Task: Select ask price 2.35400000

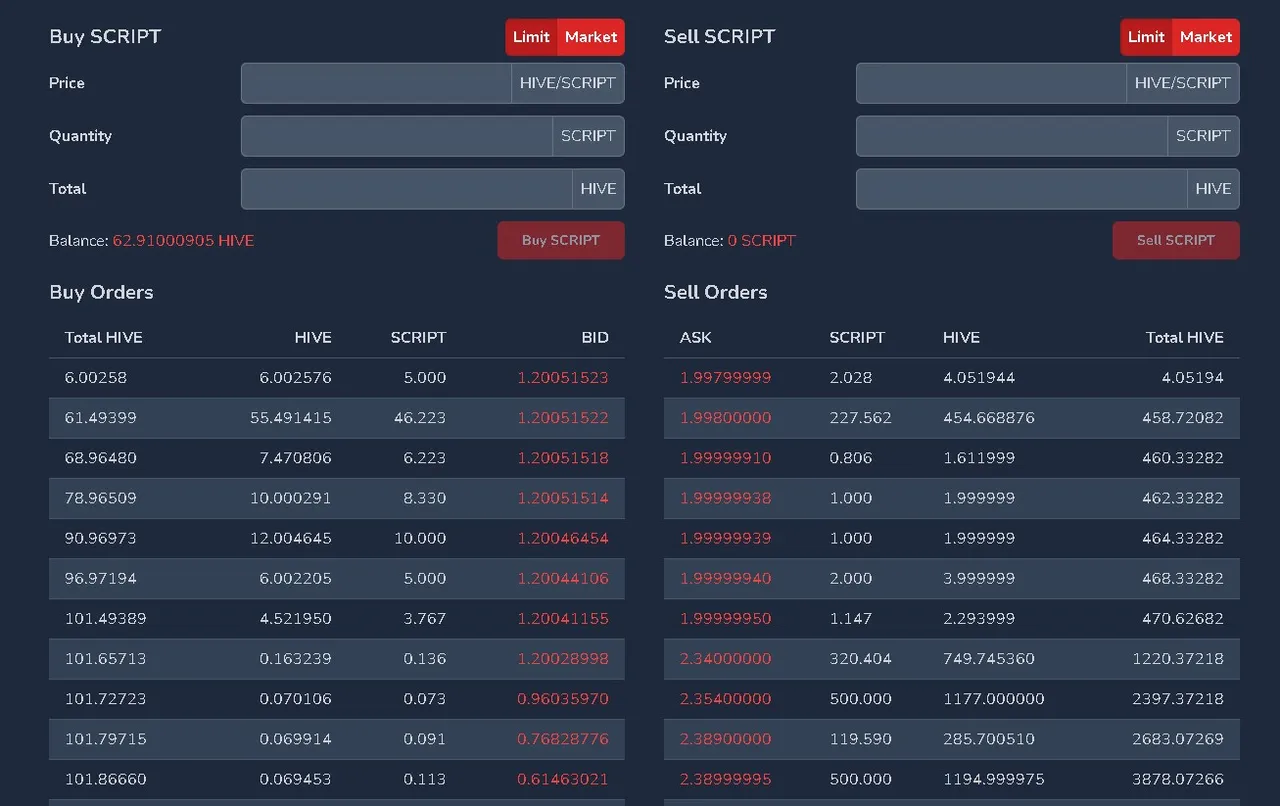Action: click(x=726, y=699)
